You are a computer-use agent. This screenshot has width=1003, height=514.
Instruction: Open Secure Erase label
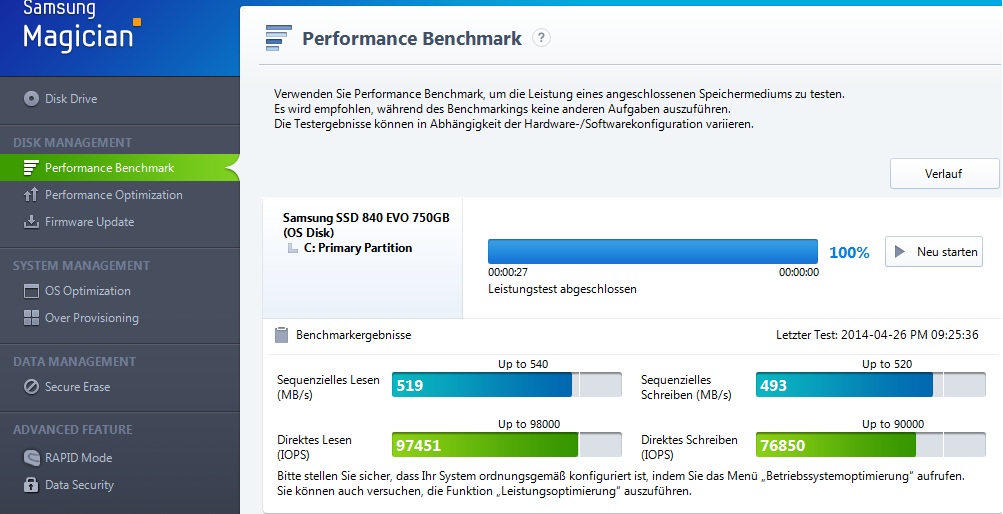[x=77, y=387]
